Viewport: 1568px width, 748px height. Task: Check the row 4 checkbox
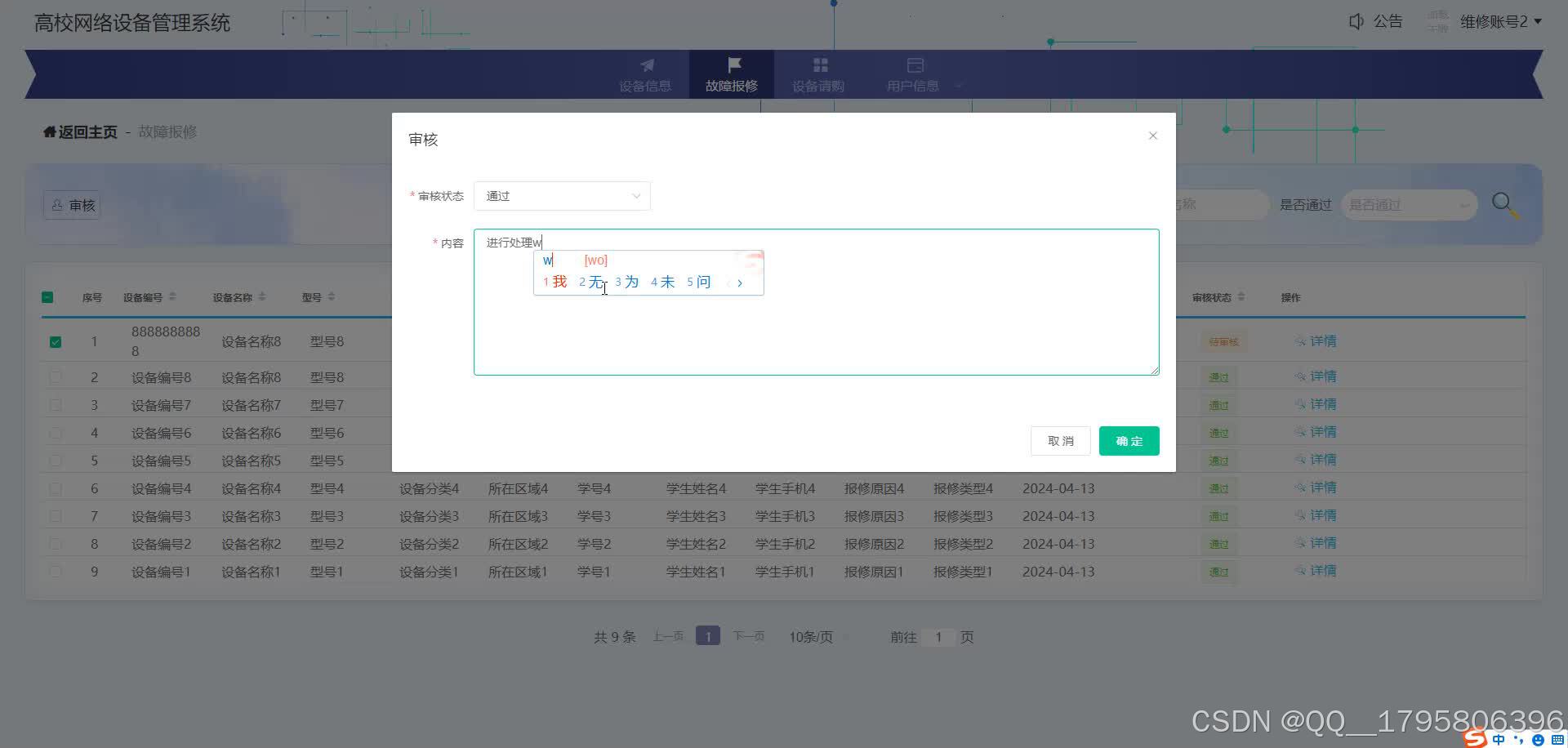tap(56, 433)
